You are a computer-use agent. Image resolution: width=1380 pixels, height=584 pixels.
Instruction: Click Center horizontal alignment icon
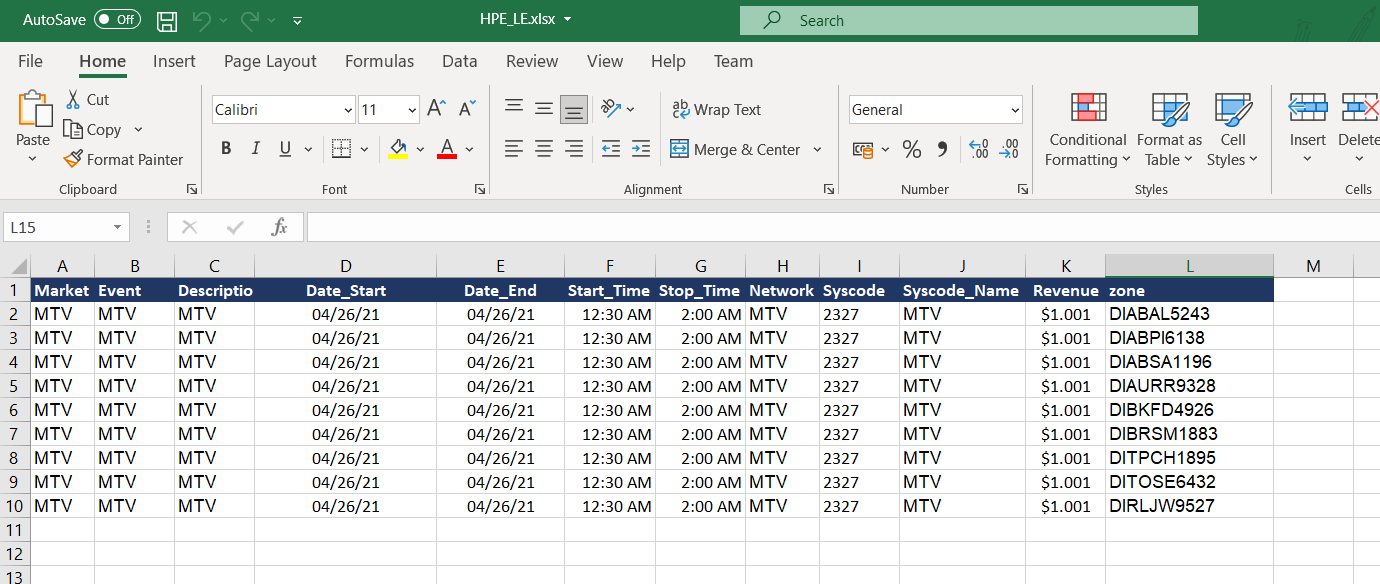(x=544, y=149)
